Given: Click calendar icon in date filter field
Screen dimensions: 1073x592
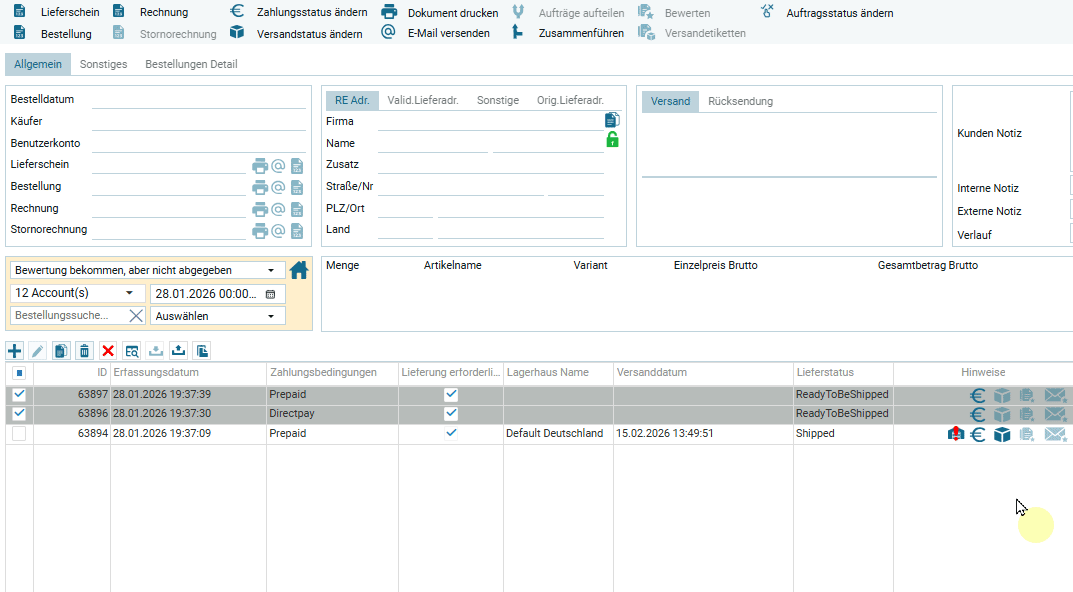Looking at the screenshot, I should pos(270,294).
